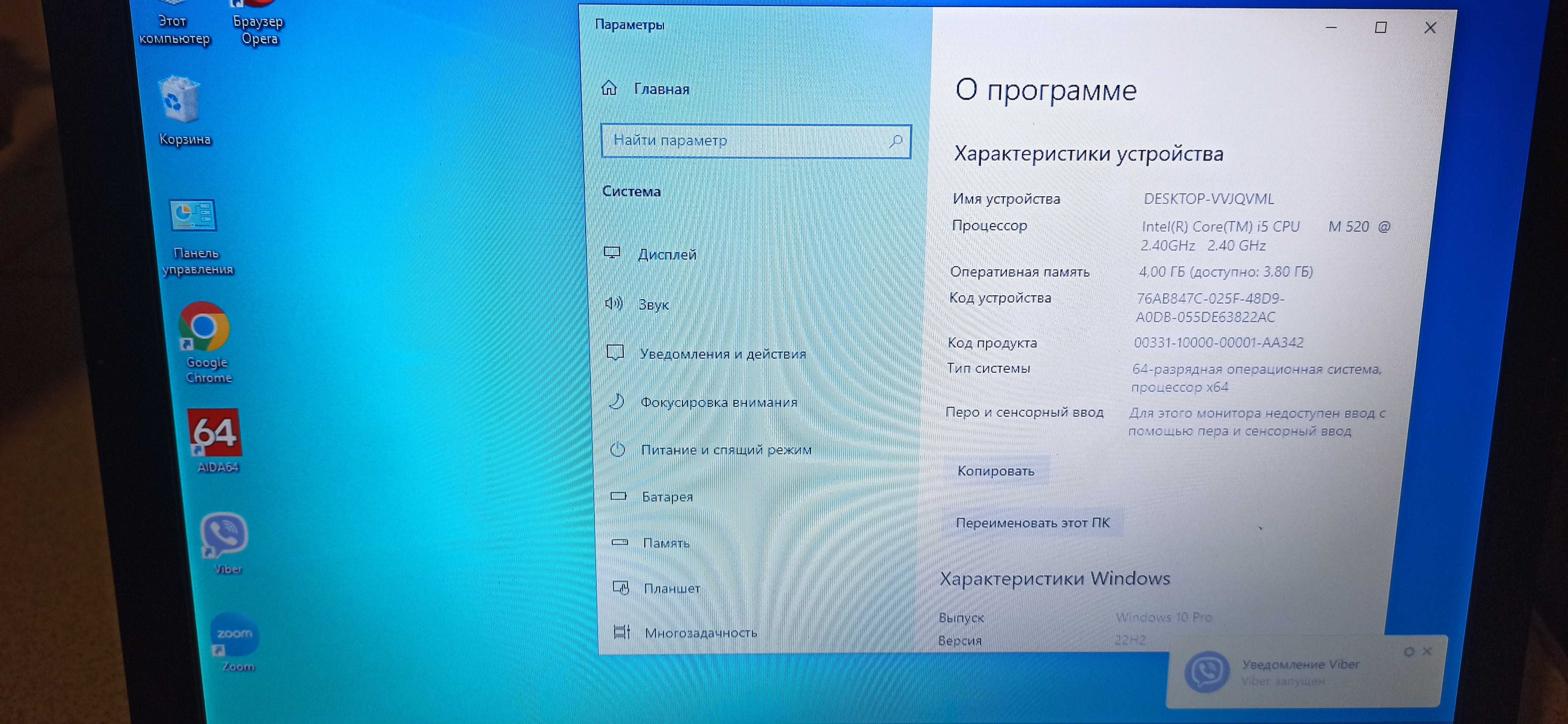Focus the Найти параметр search field
Screen dimensions: 1568x724
click(x=756, y=141)
